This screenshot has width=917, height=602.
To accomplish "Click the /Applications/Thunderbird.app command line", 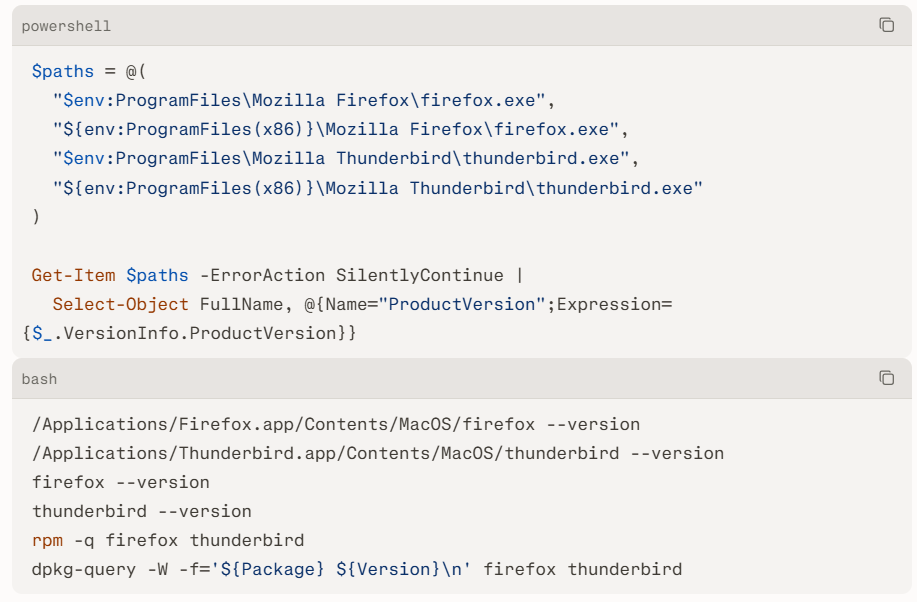I will [378, 454].
